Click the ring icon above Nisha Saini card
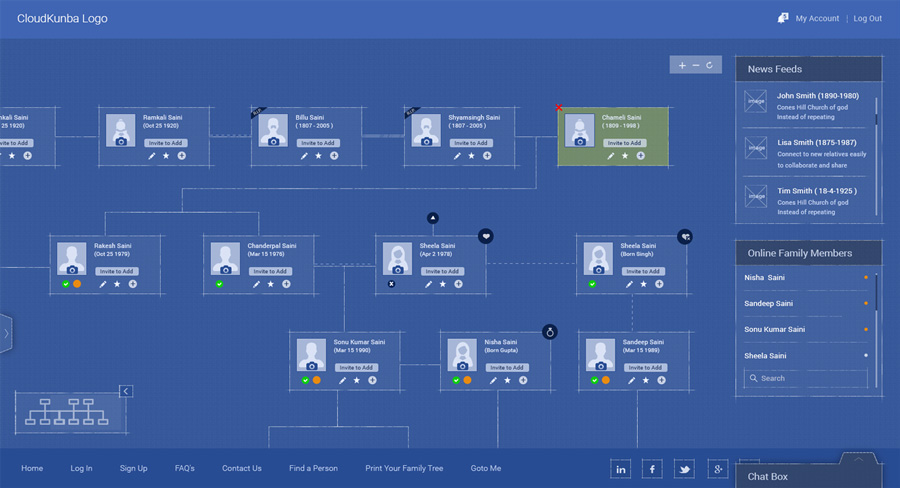The width and height of the screenshot is (900, 488). 549,331
